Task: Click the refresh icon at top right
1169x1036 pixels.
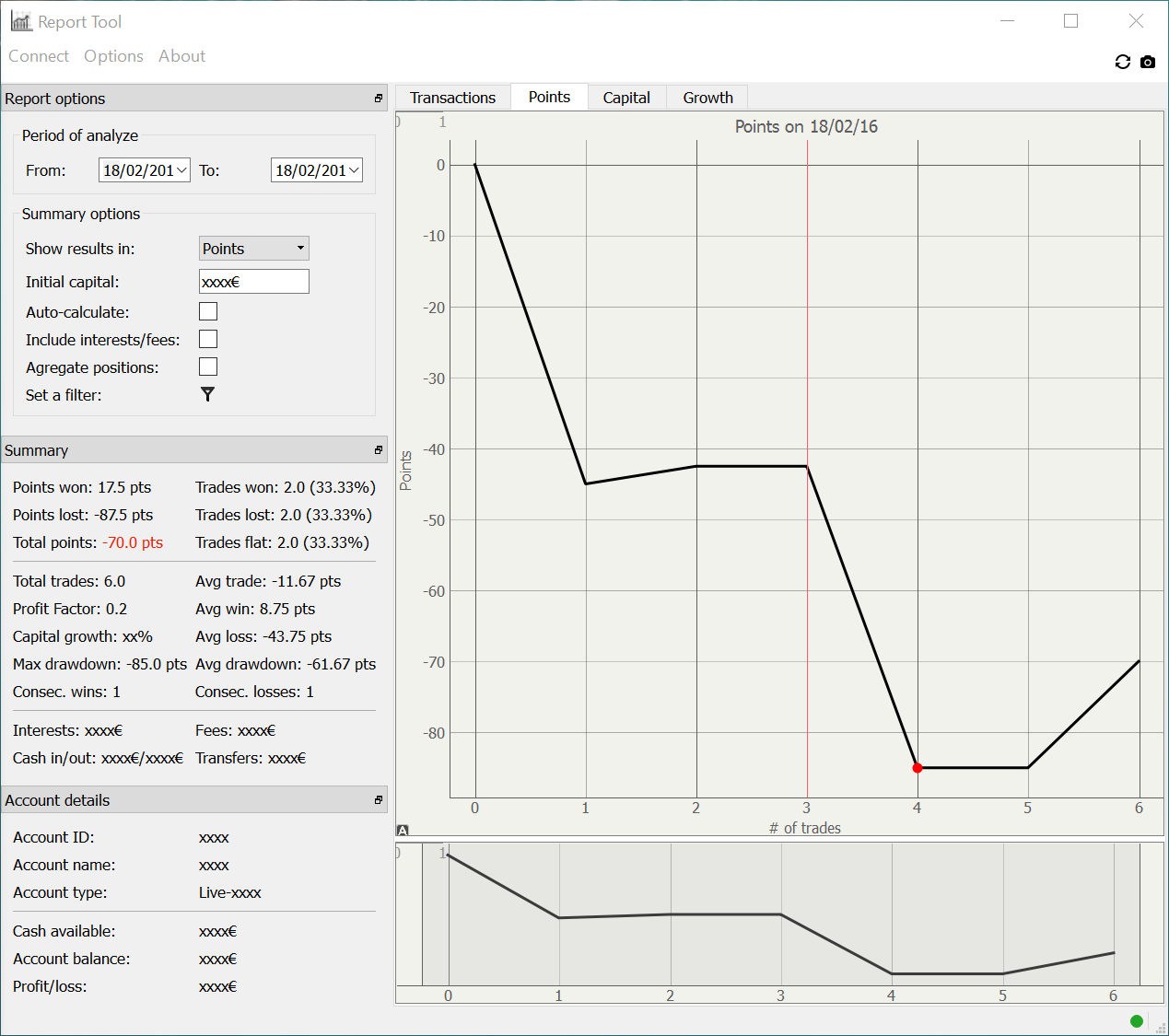Action: pos(1122,62)
